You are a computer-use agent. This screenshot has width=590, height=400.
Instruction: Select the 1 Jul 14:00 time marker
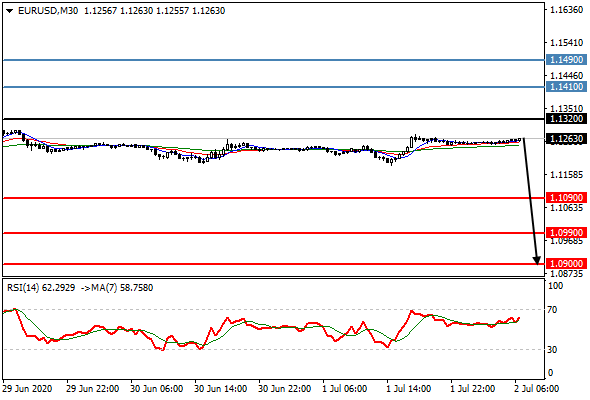(x=409, y=388)
